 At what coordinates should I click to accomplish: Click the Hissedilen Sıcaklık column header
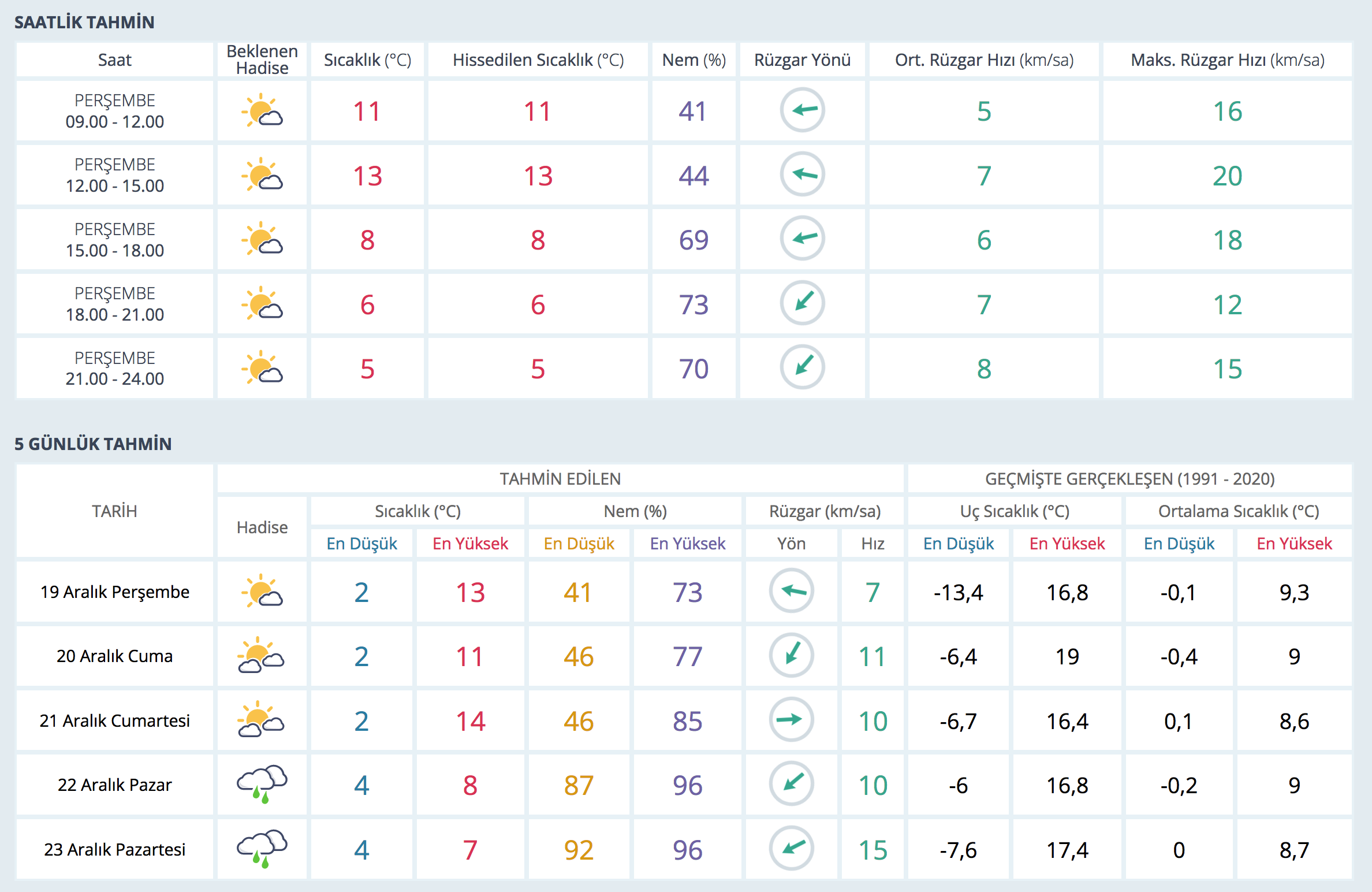pyautogui.click(x=538, y=60)
